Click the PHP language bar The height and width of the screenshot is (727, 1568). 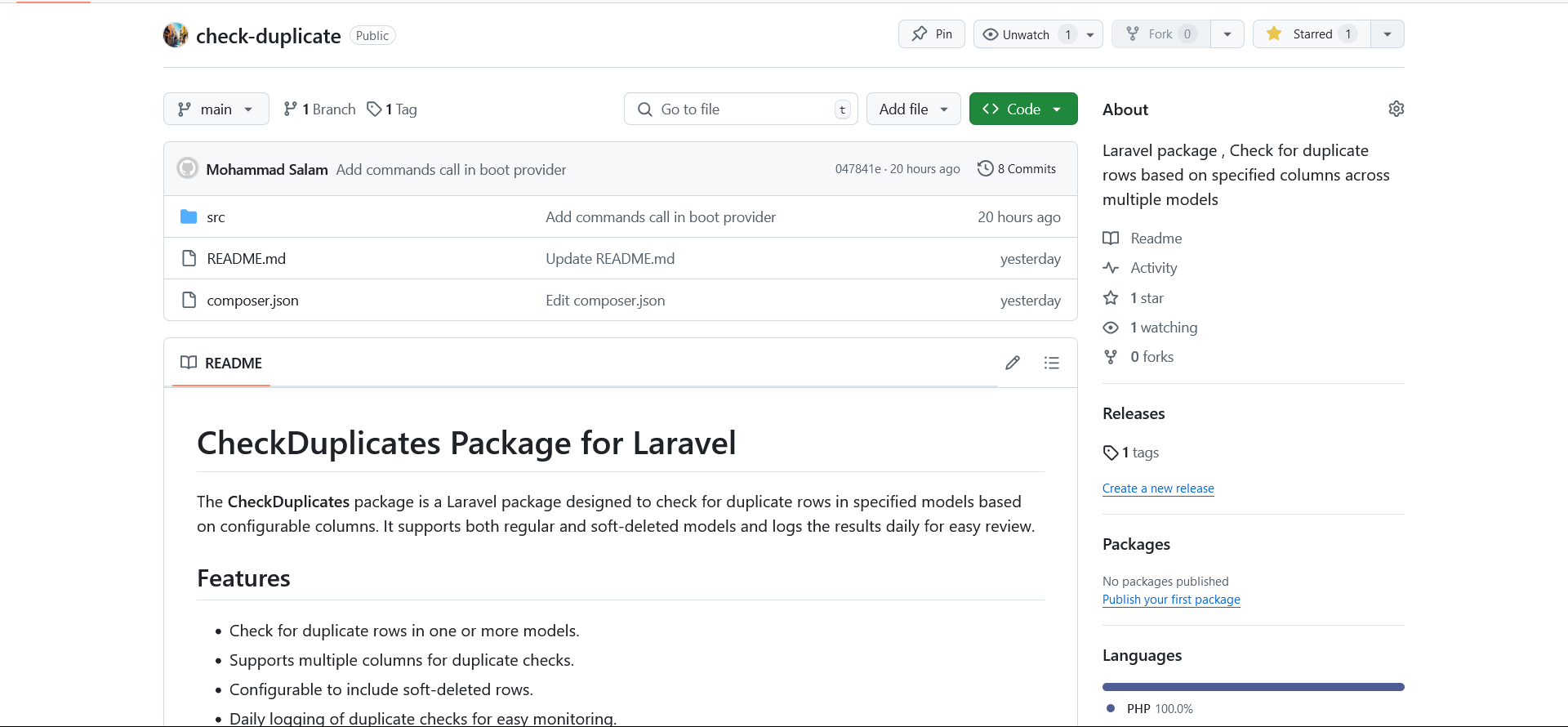pos(1254,687)
